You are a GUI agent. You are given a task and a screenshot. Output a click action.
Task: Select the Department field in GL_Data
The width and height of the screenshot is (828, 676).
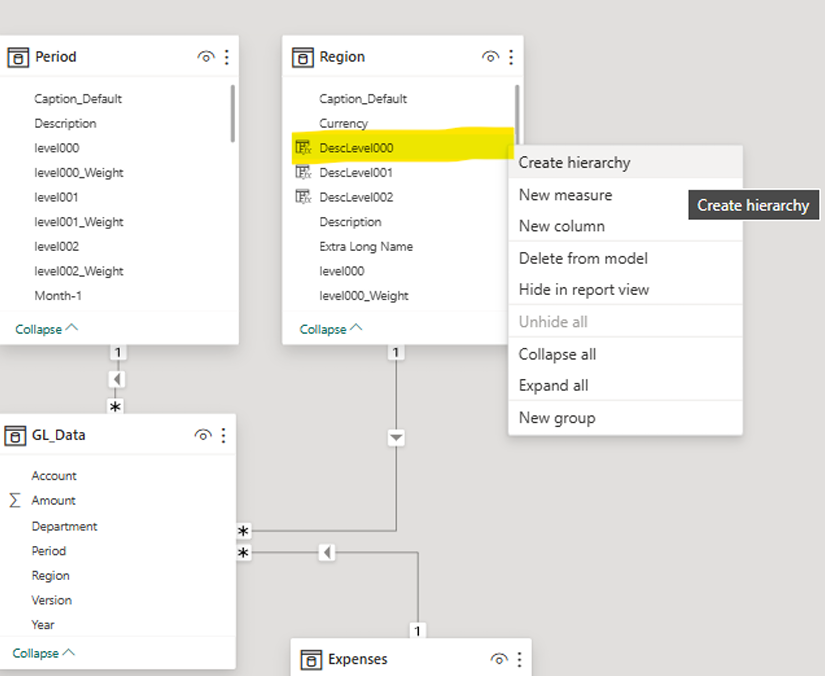point(64,526)
